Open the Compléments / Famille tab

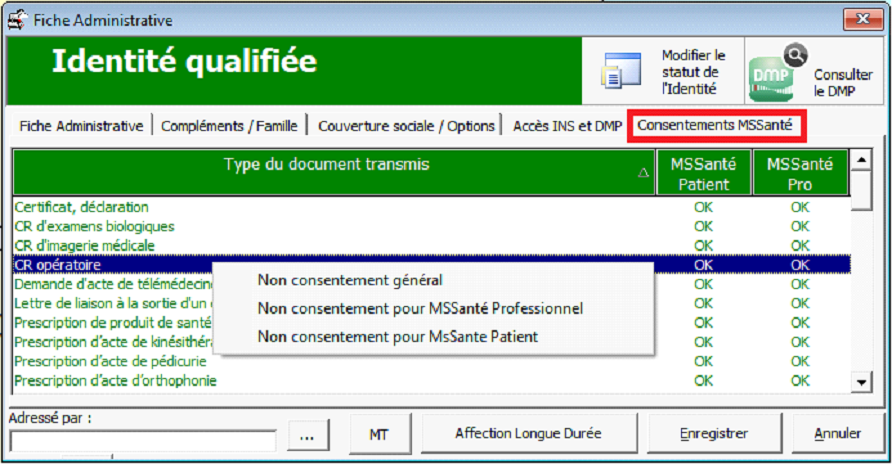click(x=229, y=126)
